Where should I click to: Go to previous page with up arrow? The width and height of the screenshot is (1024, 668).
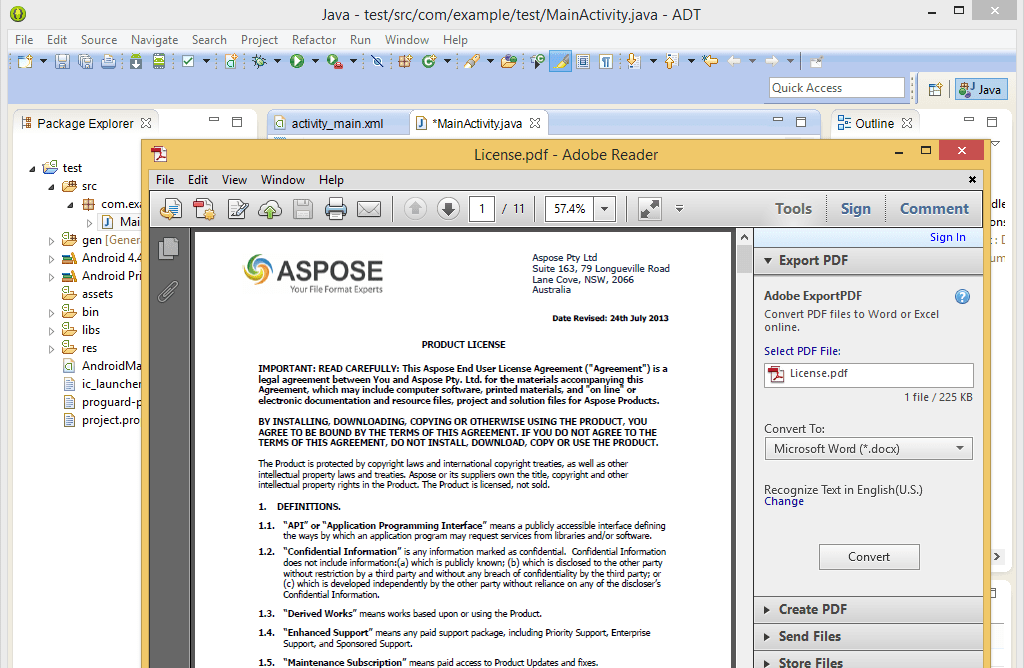coord(415,209)
